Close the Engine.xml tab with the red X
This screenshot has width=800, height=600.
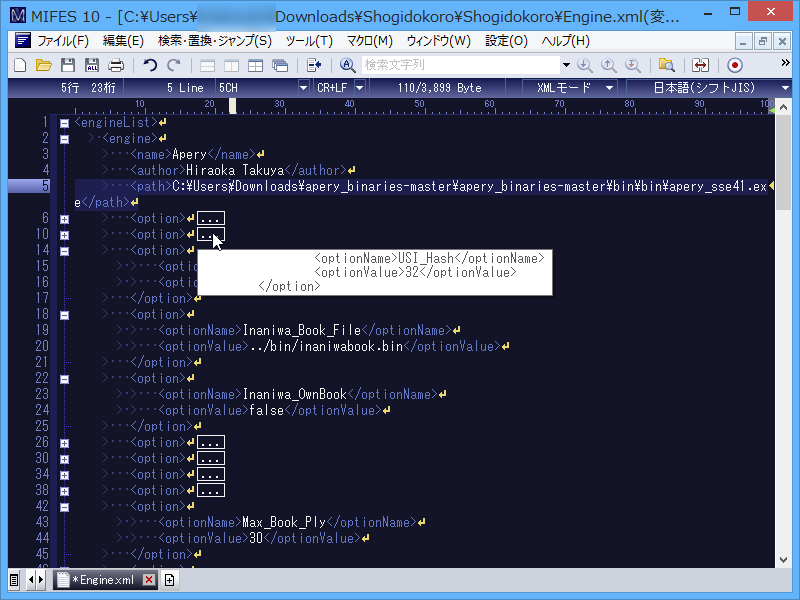[x=148, y=580]
